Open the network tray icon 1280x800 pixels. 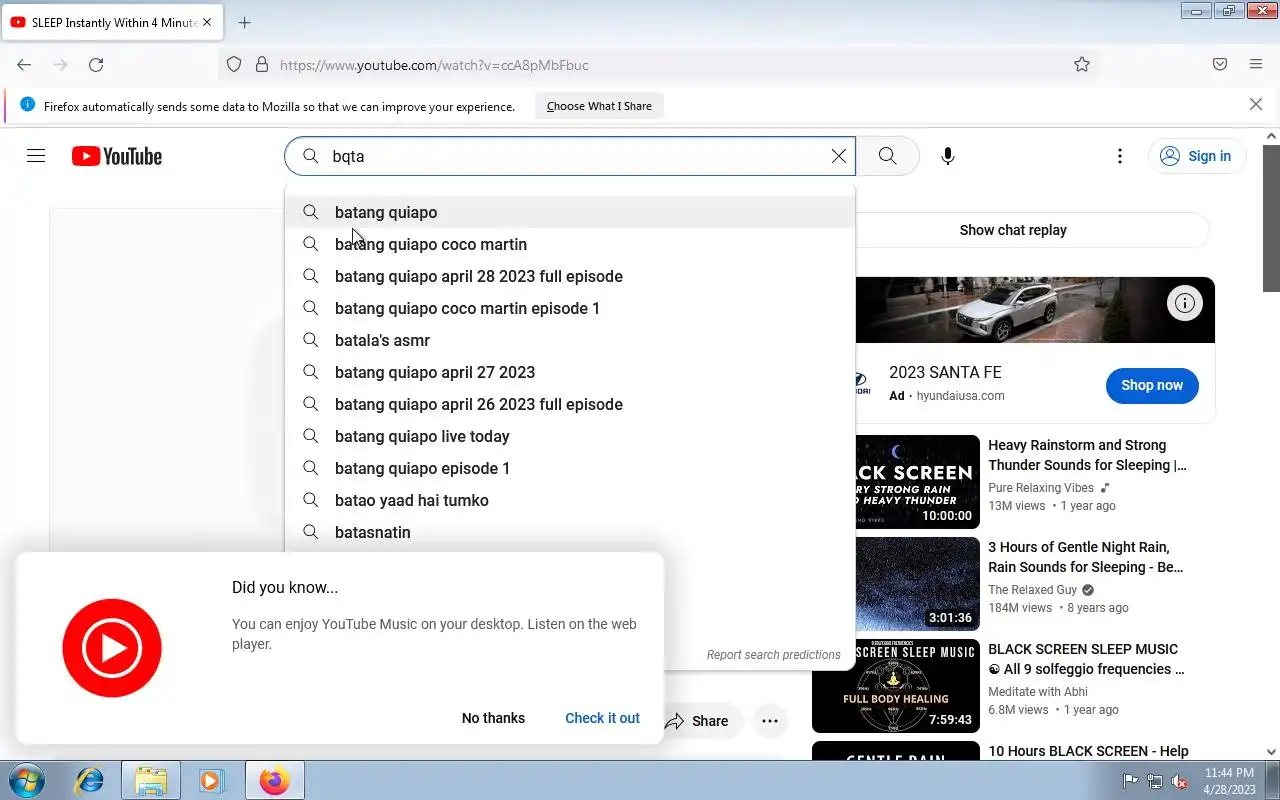click(1155, 781)
